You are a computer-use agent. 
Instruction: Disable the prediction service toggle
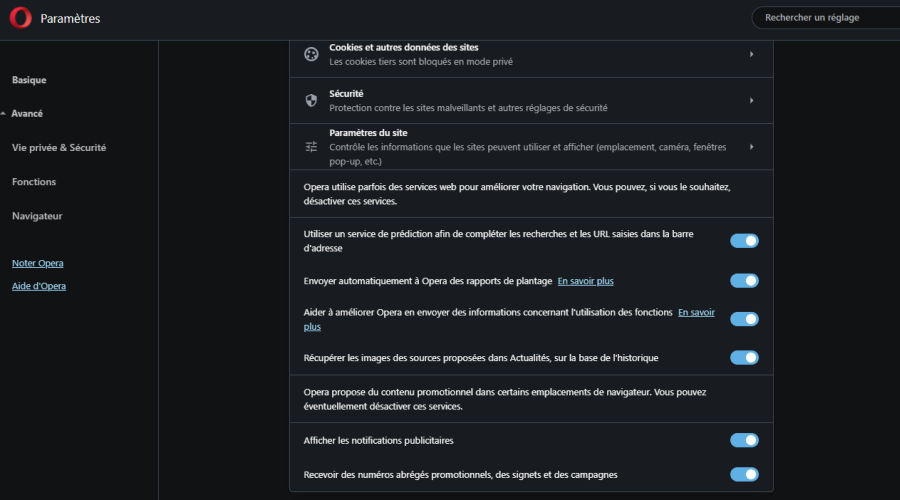[x=744, y=241]
